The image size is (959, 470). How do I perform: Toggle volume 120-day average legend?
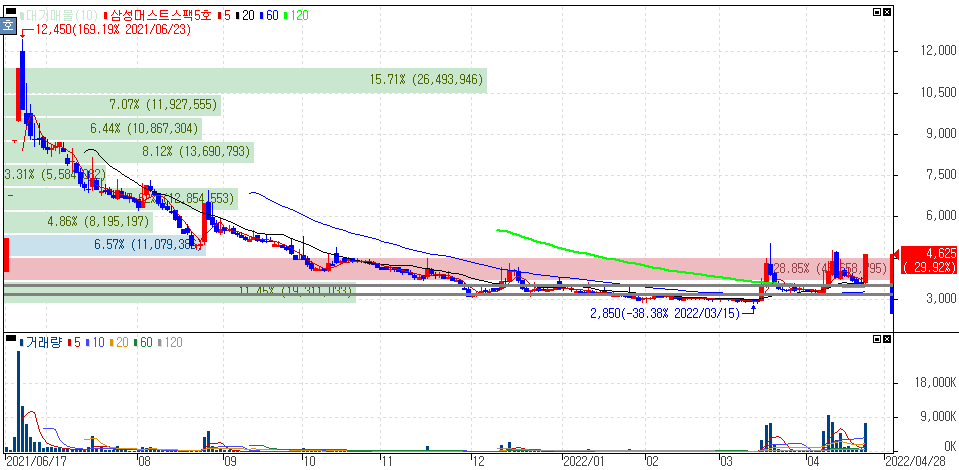[x=169, y=343]
